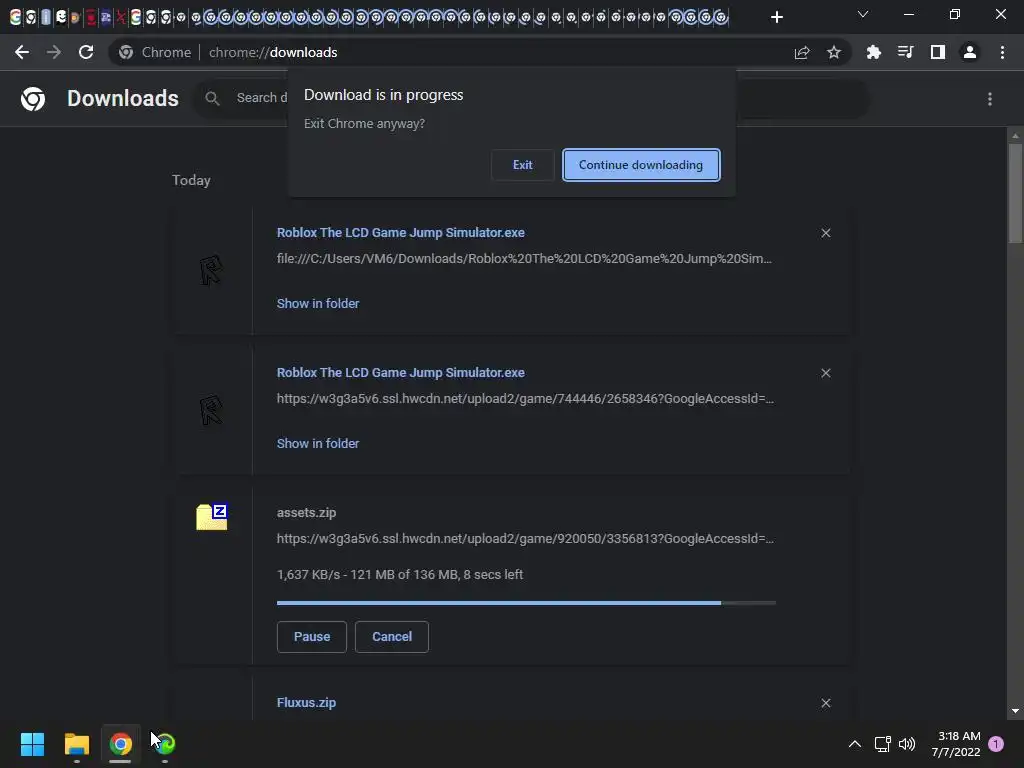Switch to the red X icon tab
Image resolution: width=1024 pixels, height=768 pixels.
(121, 17)
